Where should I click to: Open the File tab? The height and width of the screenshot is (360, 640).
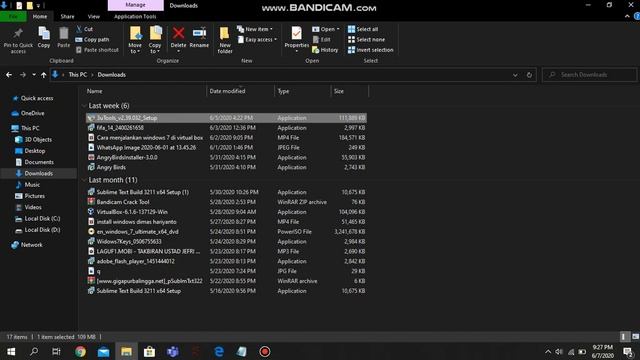pos(13,16)
